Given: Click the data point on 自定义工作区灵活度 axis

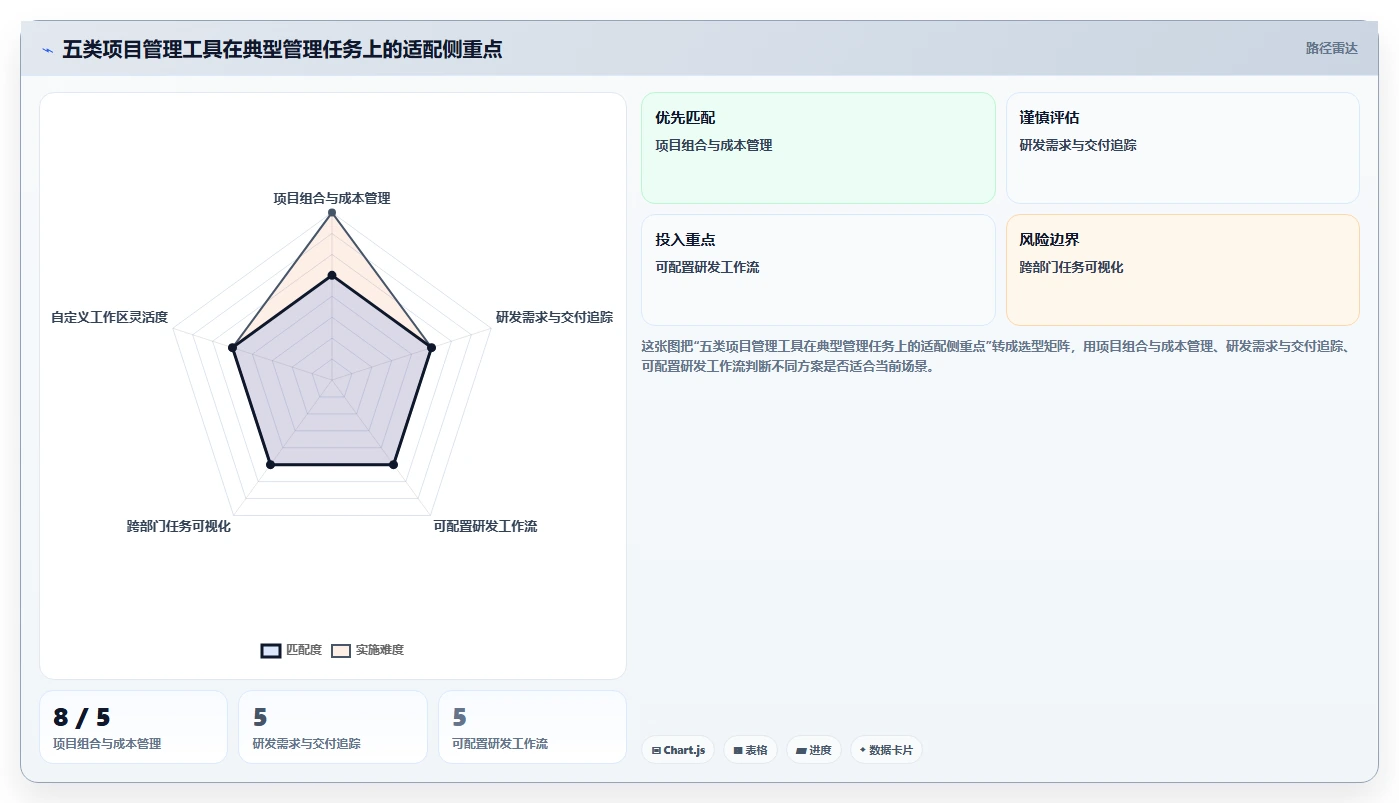Looking at the screenshot, I should pyautogui.click(x=233, y=348).
